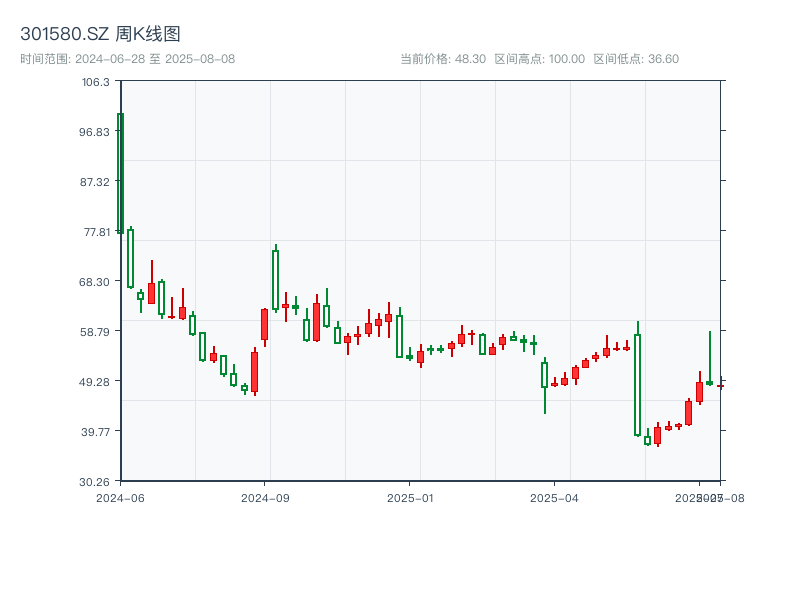Screen dimensions: 800x600
Task: Click y-axis label 96.83
Action: [94, 132]
